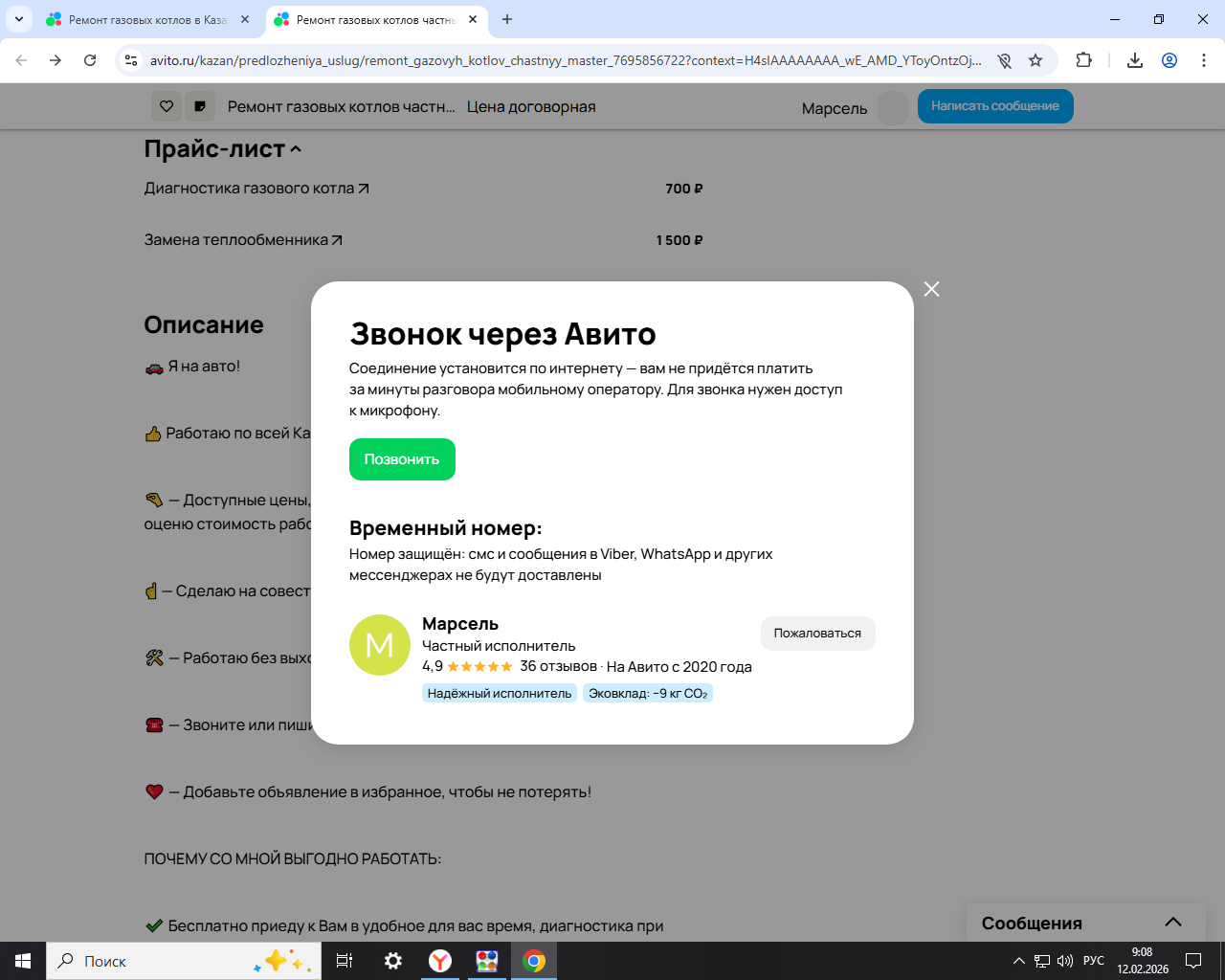Screen dimensions: 1225x980
Task: Collapse the Прайс-лист section chevron
Action: tap(296, 149)
